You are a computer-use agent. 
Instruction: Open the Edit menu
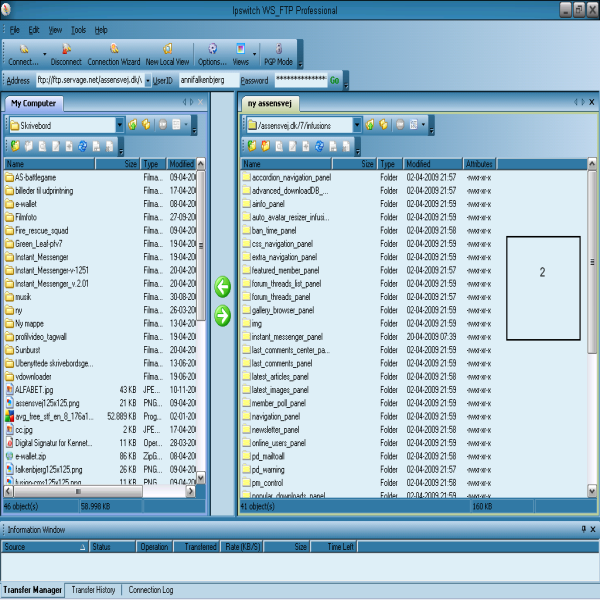click(x=34, y=30)
